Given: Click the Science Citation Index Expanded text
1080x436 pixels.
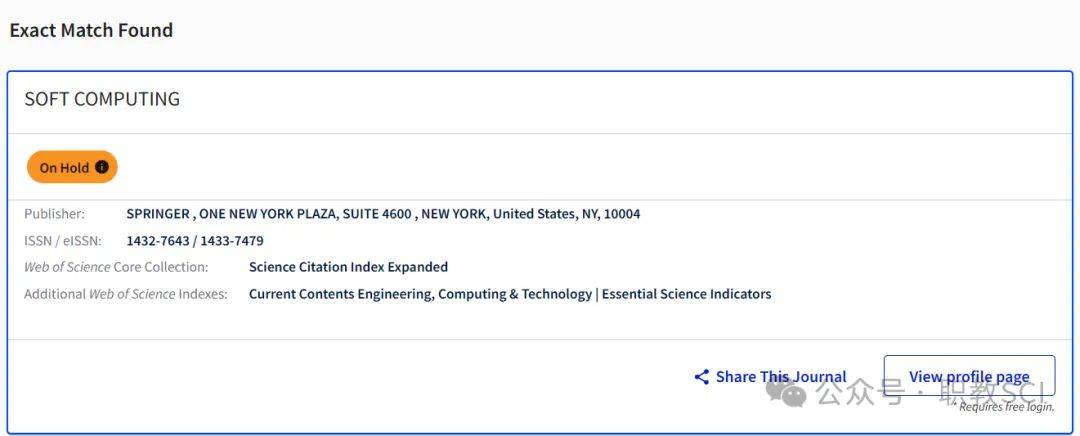Looking at the screenshot, I should click(x=348, y=267).
